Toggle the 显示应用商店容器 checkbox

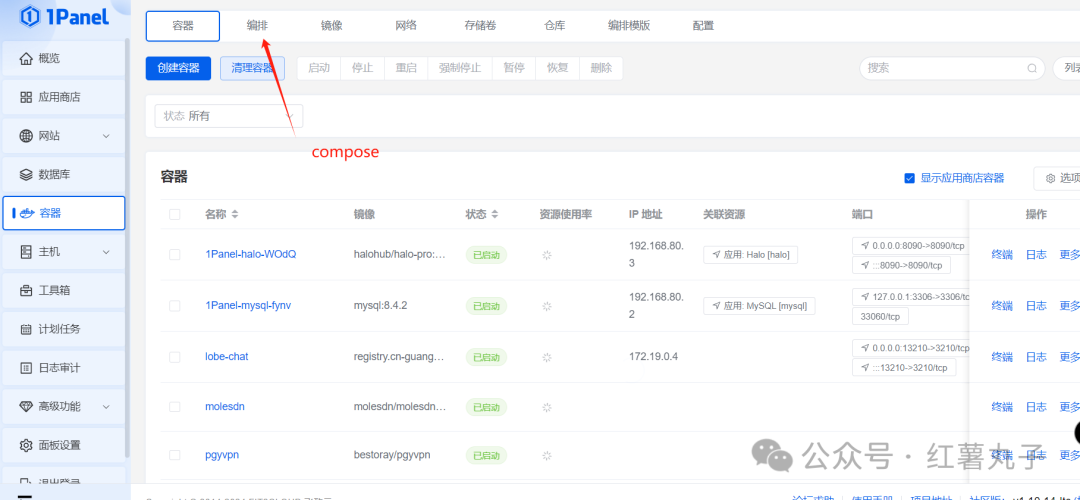click(x=909, y=178)
